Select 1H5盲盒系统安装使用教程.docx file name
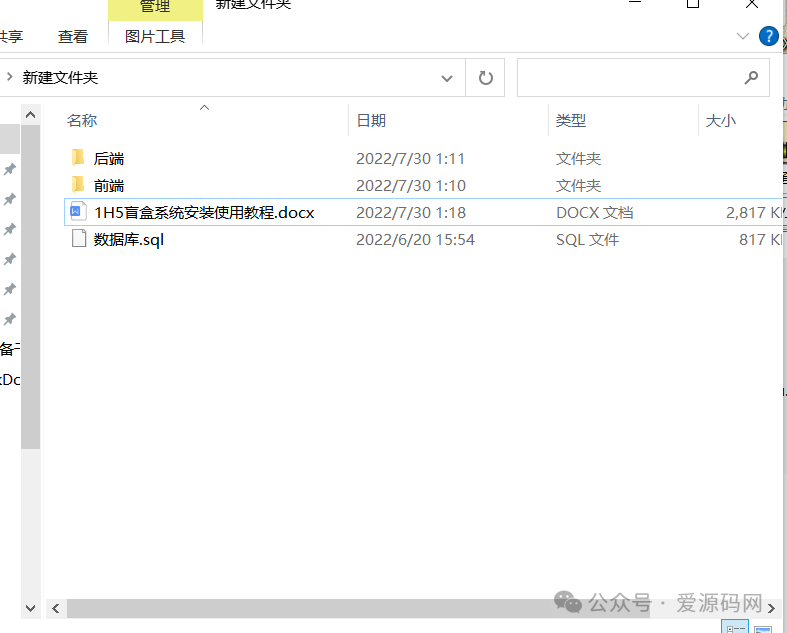 tap(204, 212)
